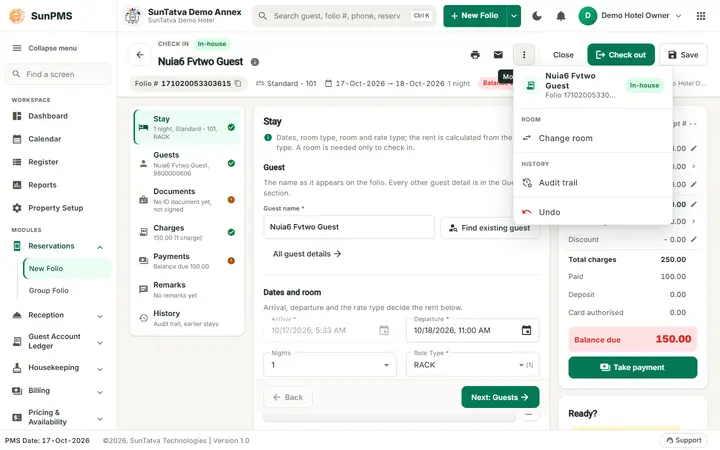Screen dimensions: 720x450
Task: Click the Collapse menu hamburger icon
Action: click(17, 48)
